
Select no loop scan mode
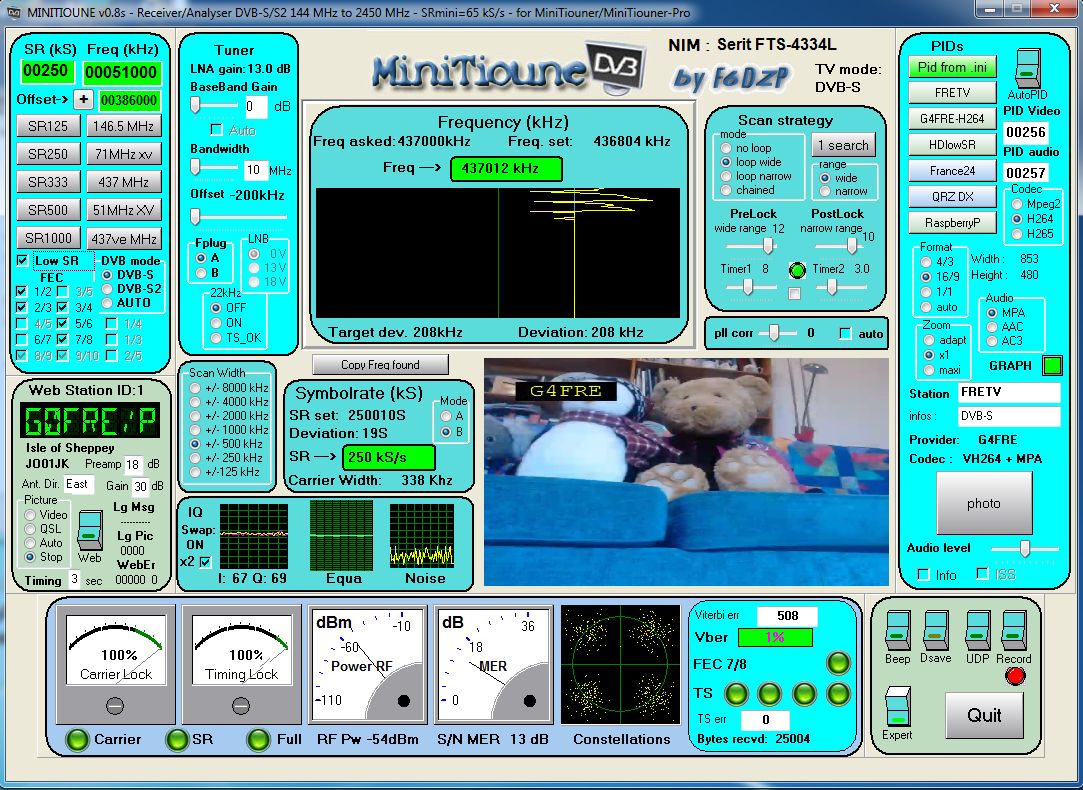726,148
